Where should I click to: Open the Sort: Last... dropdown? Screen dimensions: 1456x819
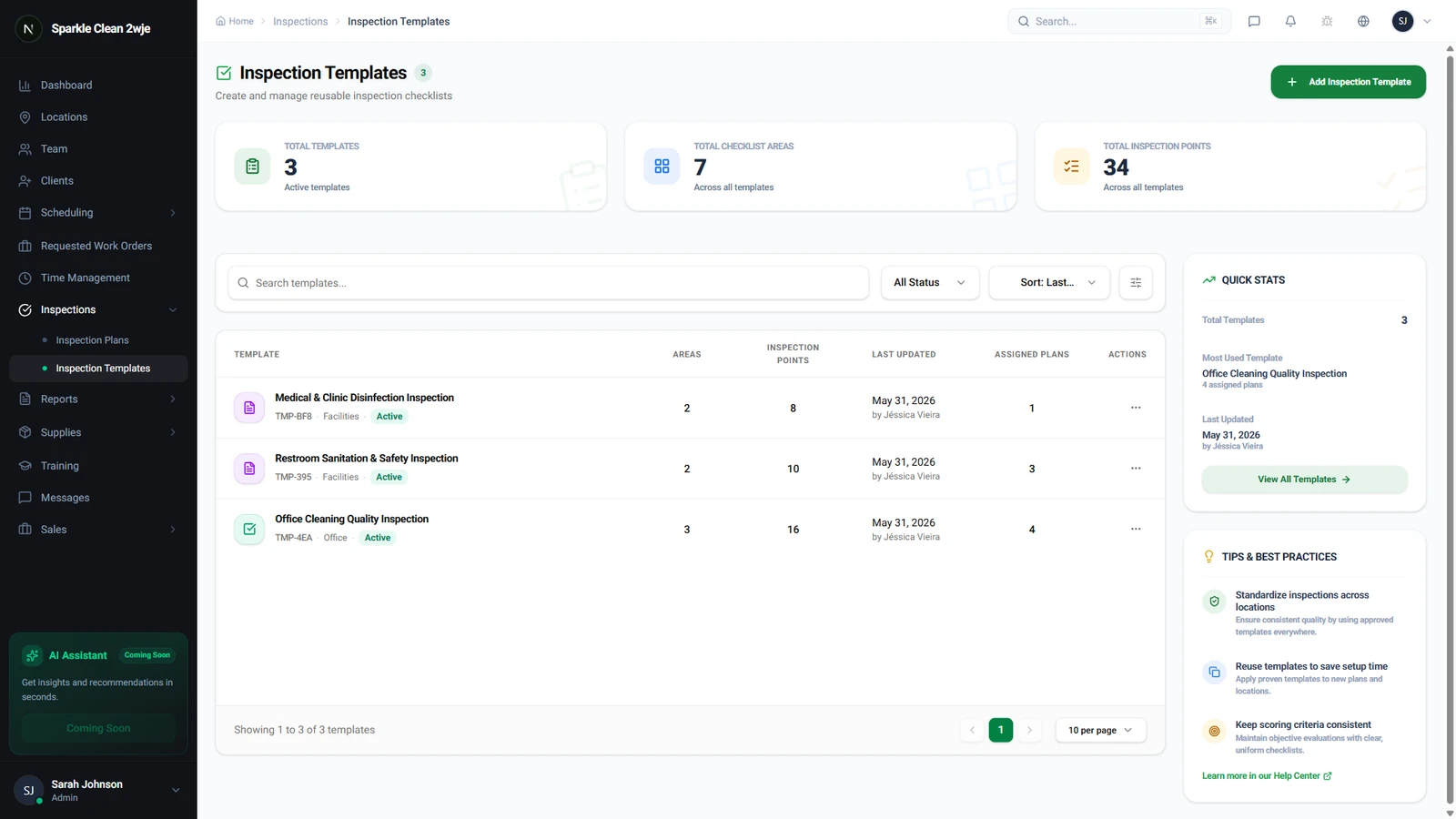1049,283
